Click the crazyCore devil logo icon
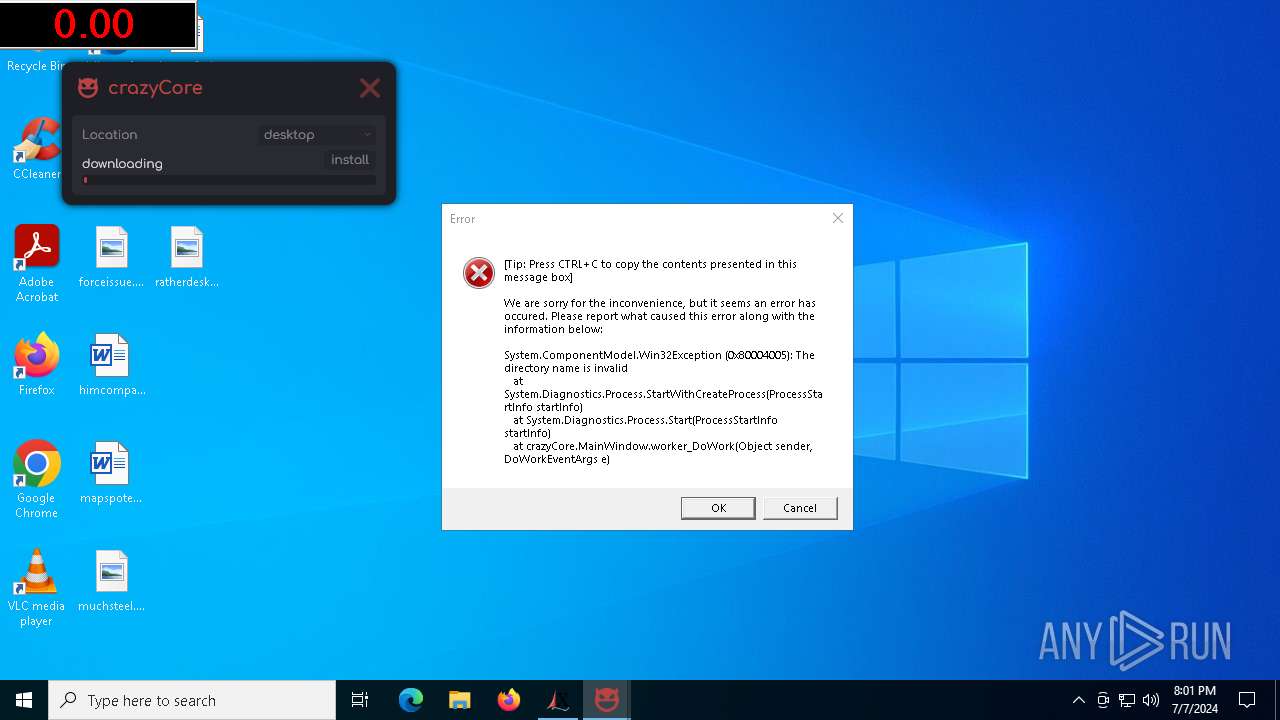The width and height of the screenshot is (1280, 720). click(x=88, y=87)
